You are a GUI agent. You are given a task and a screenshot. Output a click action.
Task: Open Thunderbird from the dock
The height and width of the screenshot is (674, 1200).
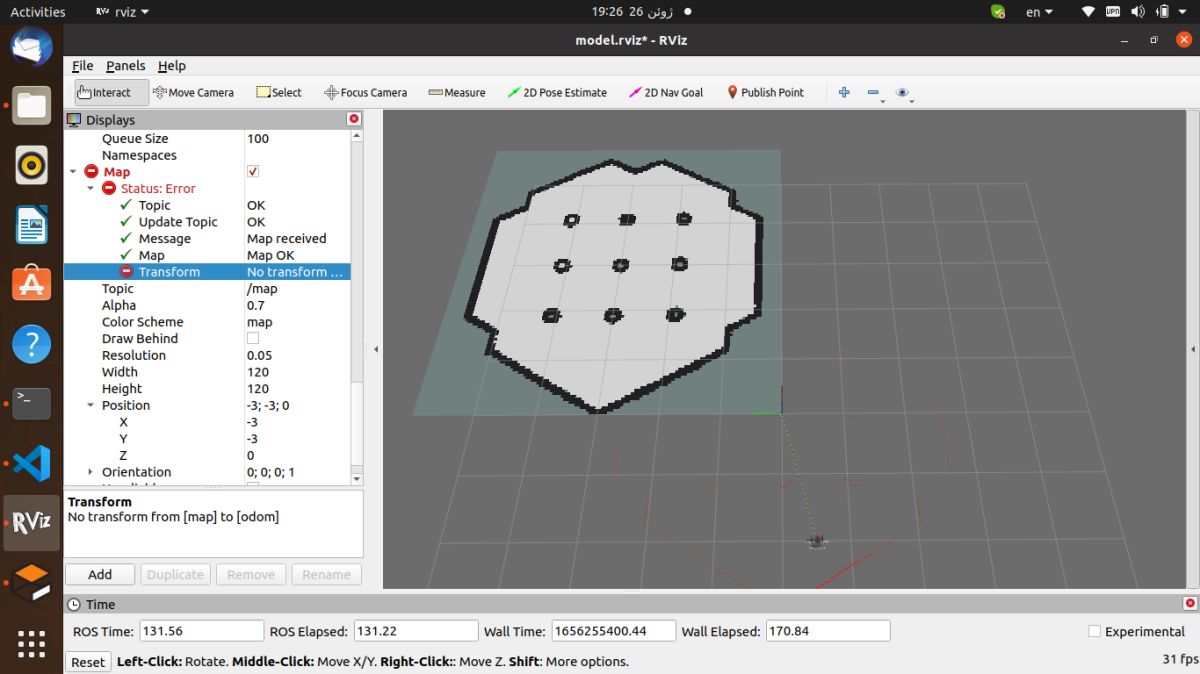(31, 46)
